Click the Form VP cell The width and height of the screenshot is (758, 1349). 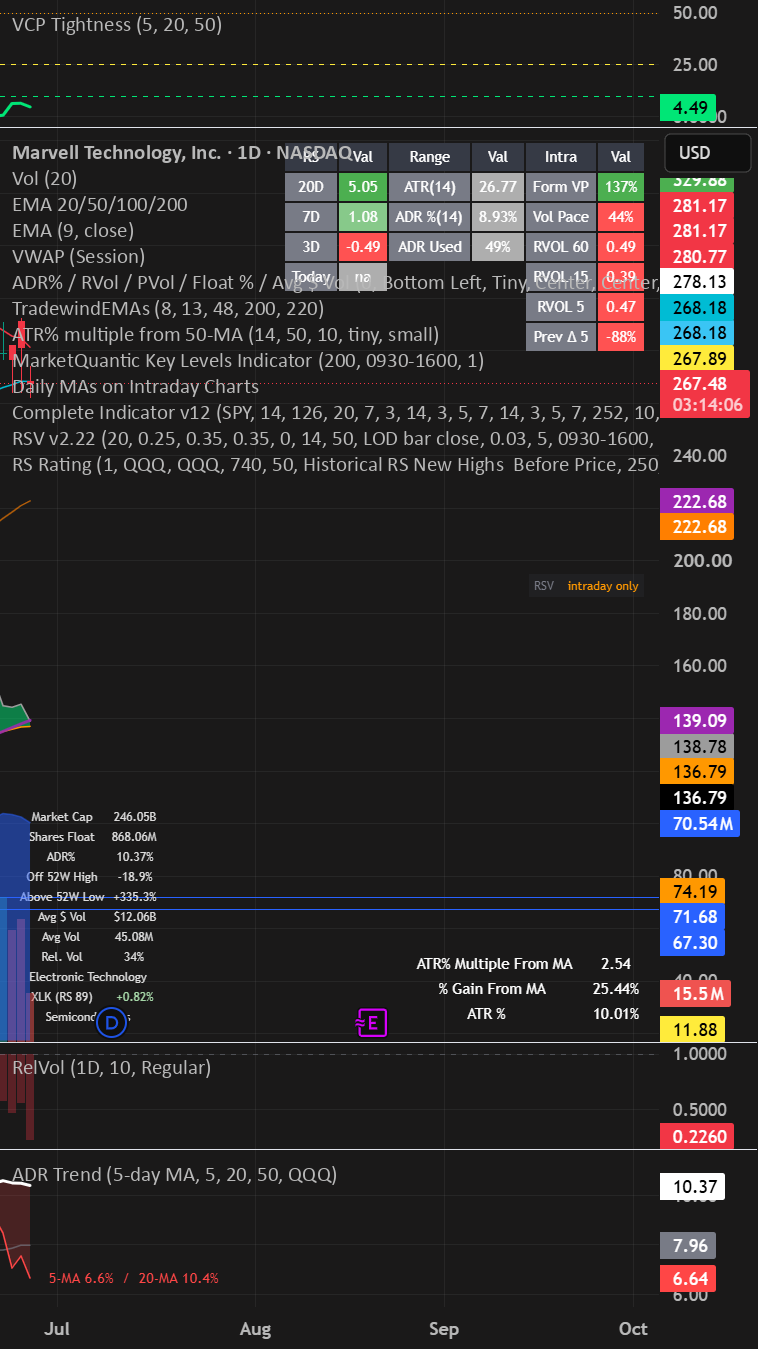click(x=561, y=186)
